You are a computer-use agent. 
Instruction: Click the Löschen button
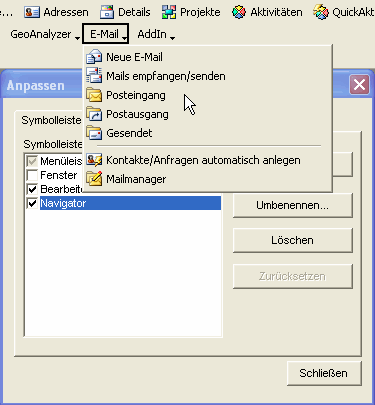pyautogui.click(x=292, y=240)
